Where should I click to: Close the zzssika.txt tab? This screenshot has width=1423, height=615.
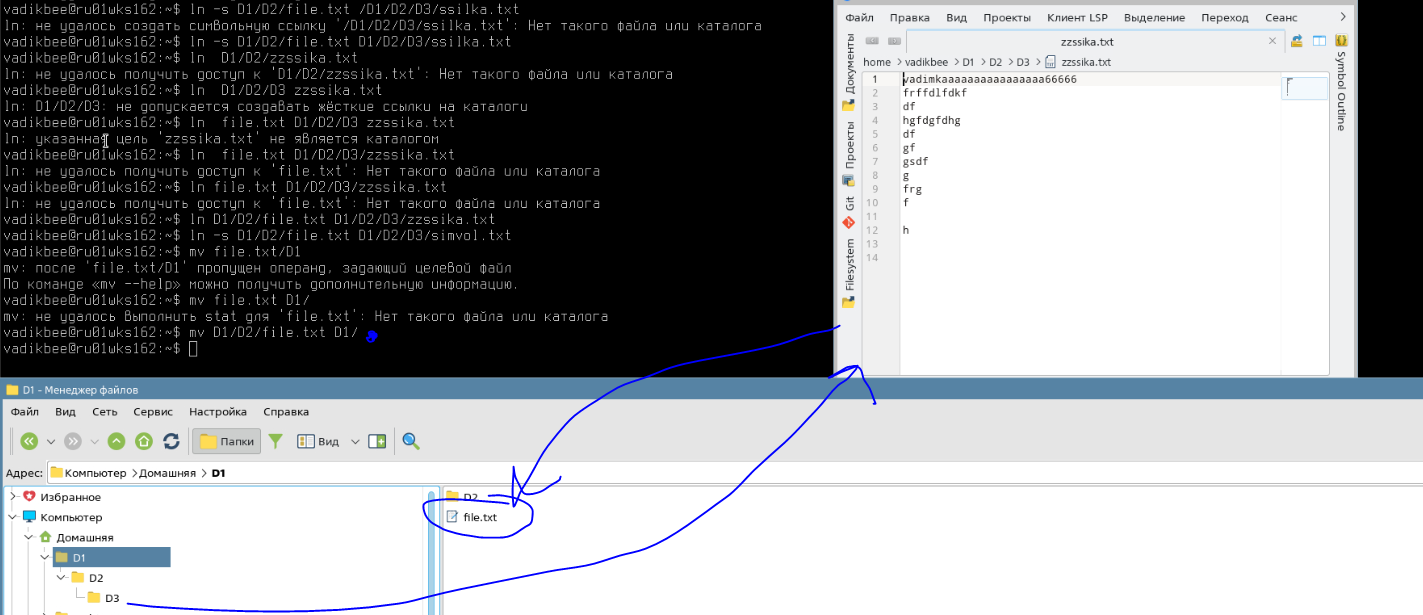pyautogui.click(x=1274, y=41)
